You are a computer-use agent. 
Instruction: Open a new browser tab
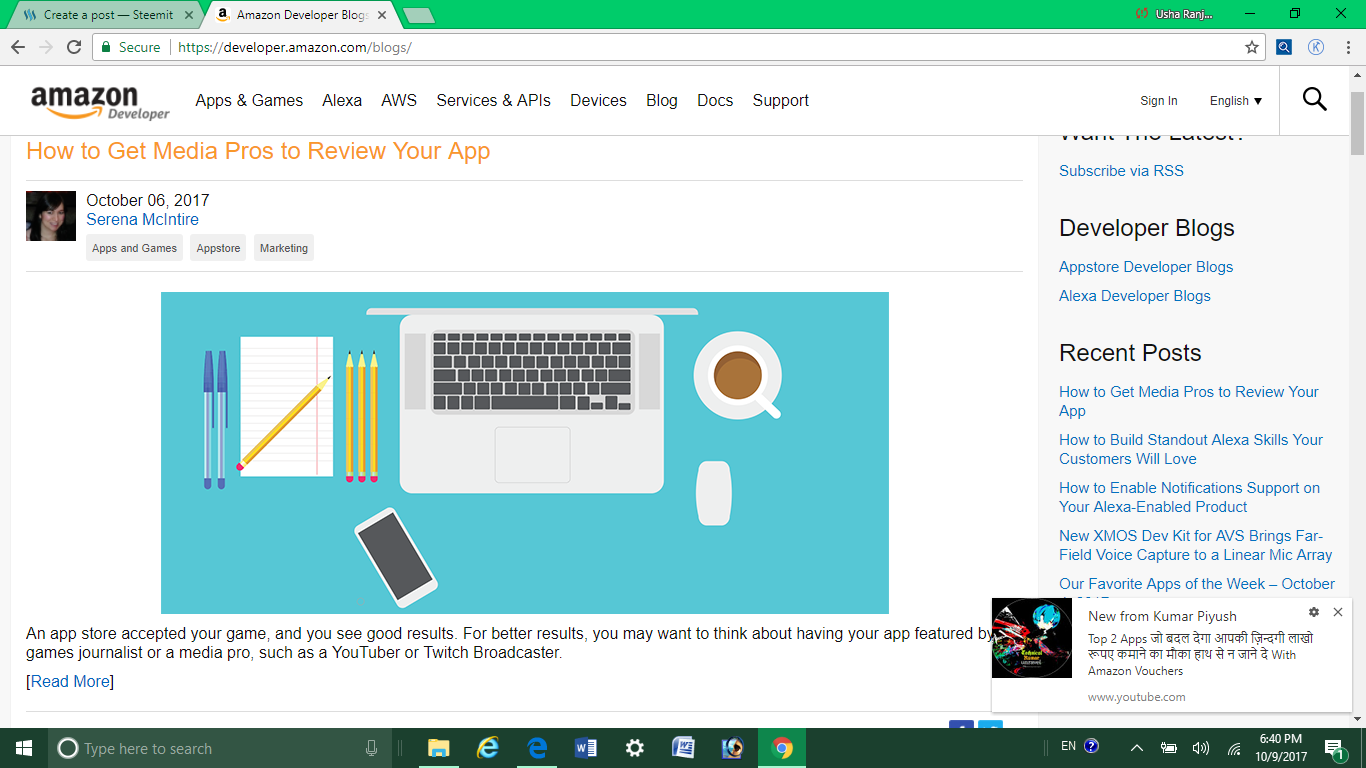pyautogui.click(x=418, y=15)
